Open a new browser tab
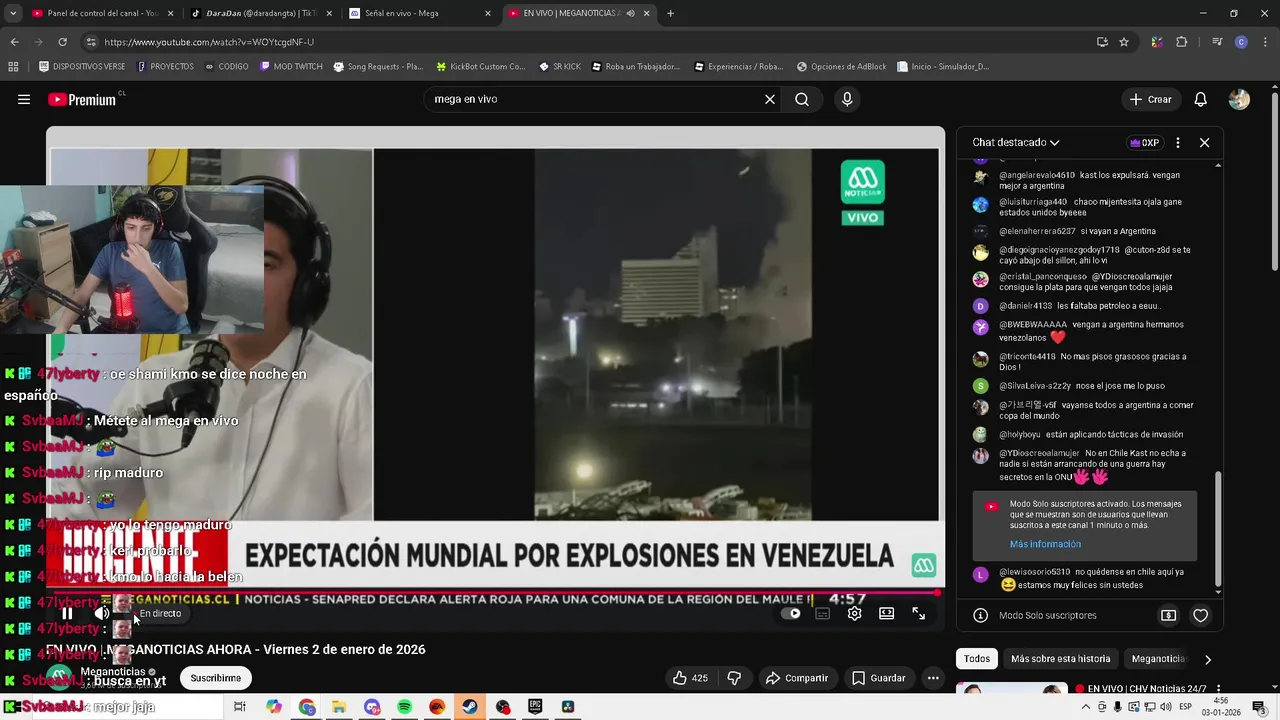 (670, 13)
